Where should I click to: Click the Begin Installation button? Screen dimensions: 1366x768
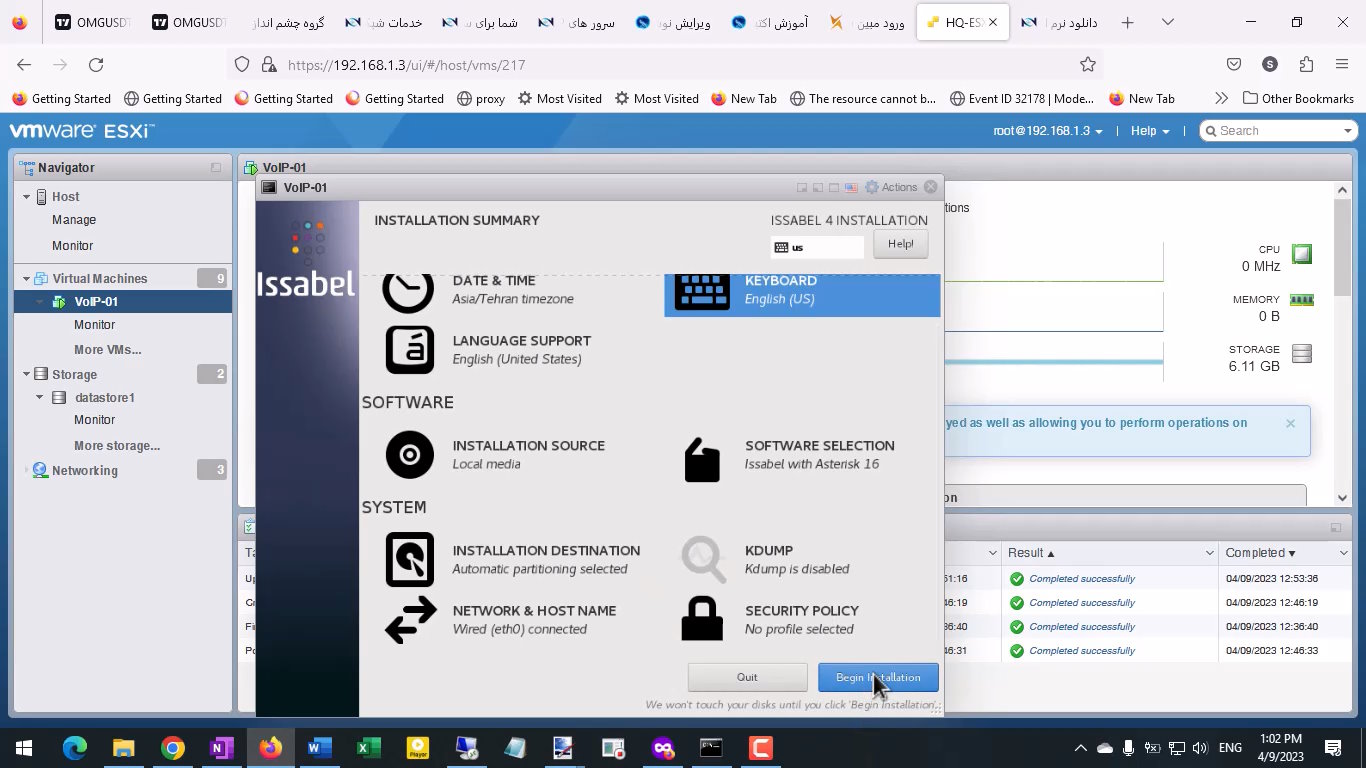coord(878,677)
